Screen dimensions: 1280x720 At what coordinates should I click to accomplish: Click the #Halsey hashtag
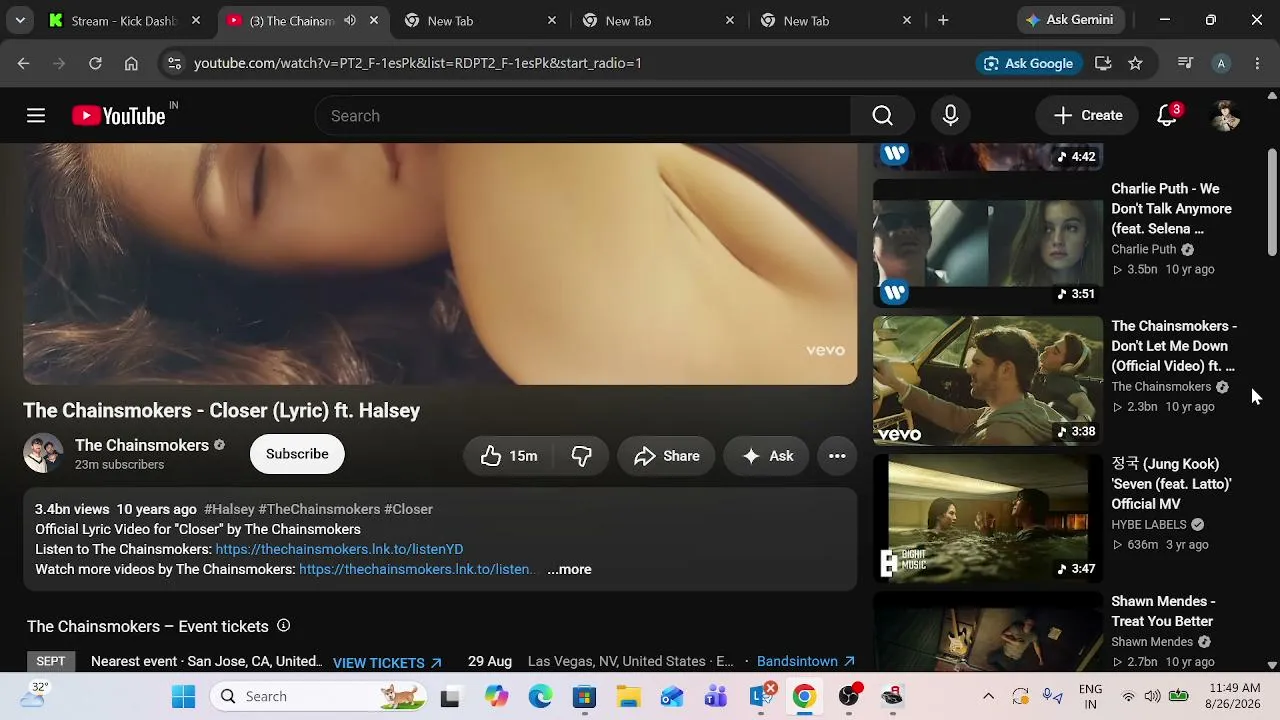pos(229,509)
